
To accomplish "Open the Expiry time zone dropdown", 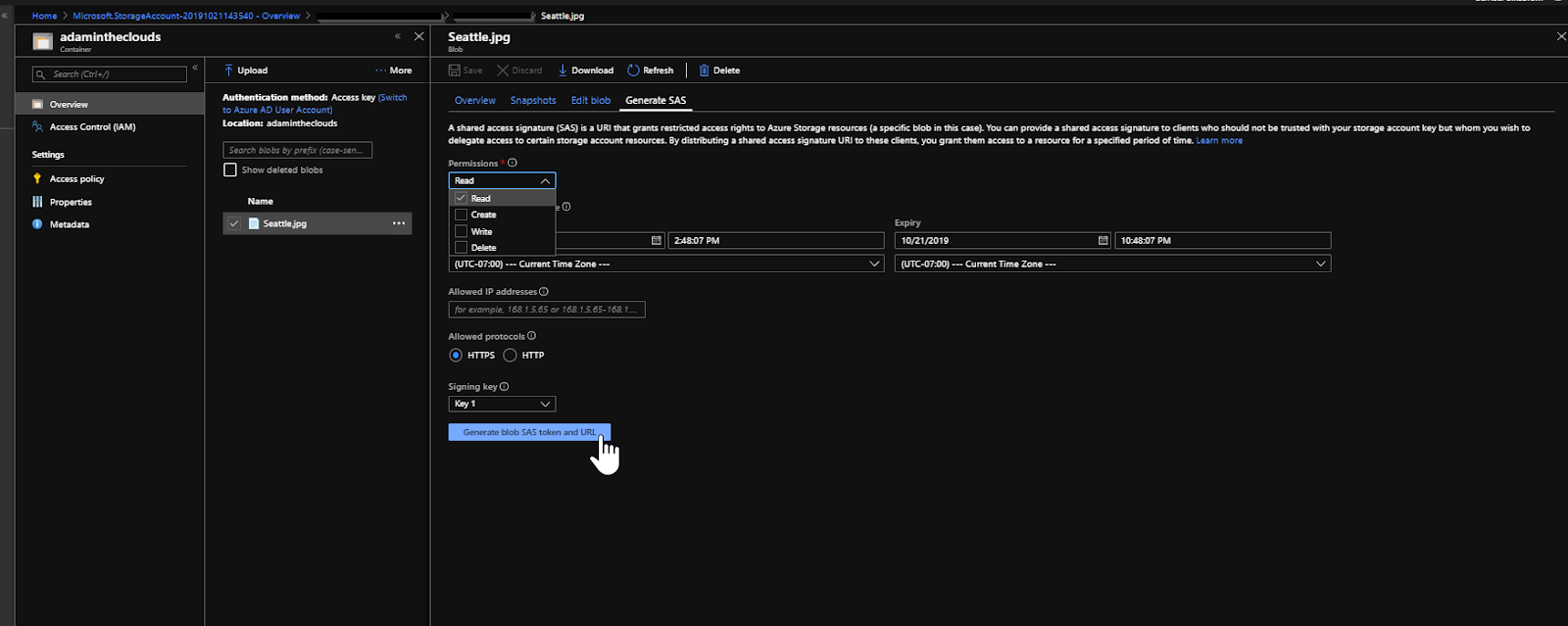I will click(1112, 264).
